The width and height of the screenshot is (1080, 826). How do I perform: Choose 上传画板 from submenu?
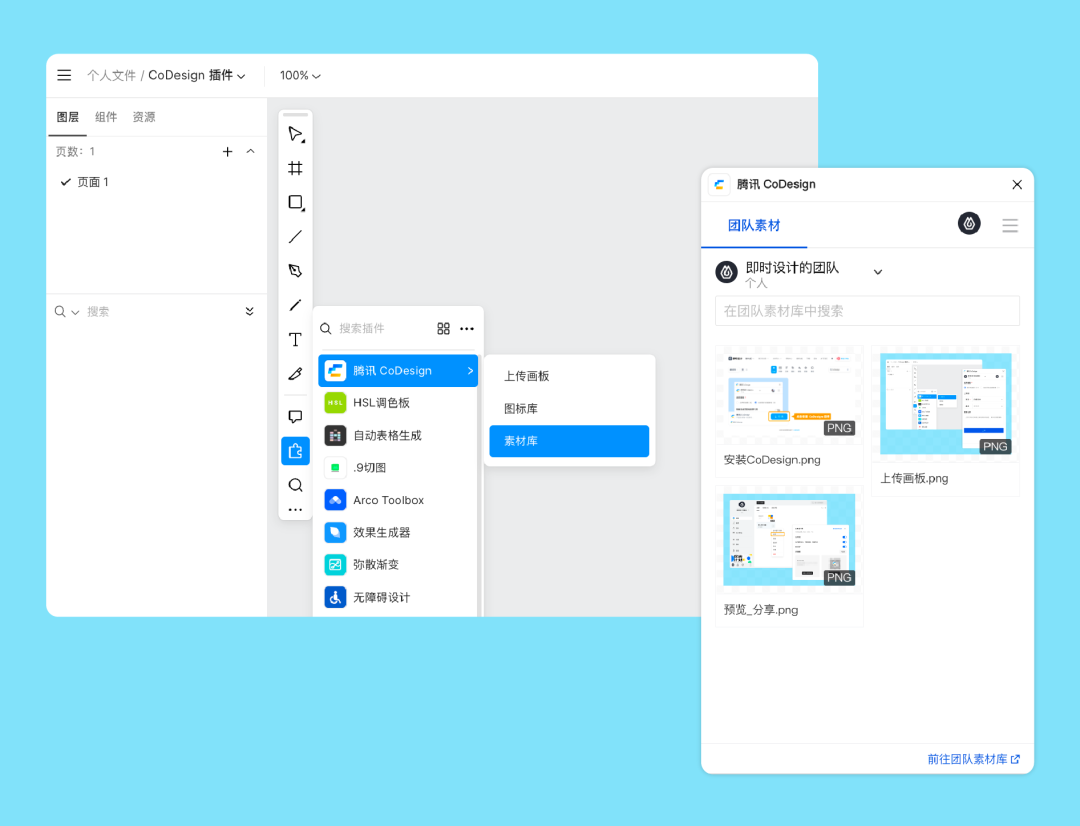click(x=569, y=376)
